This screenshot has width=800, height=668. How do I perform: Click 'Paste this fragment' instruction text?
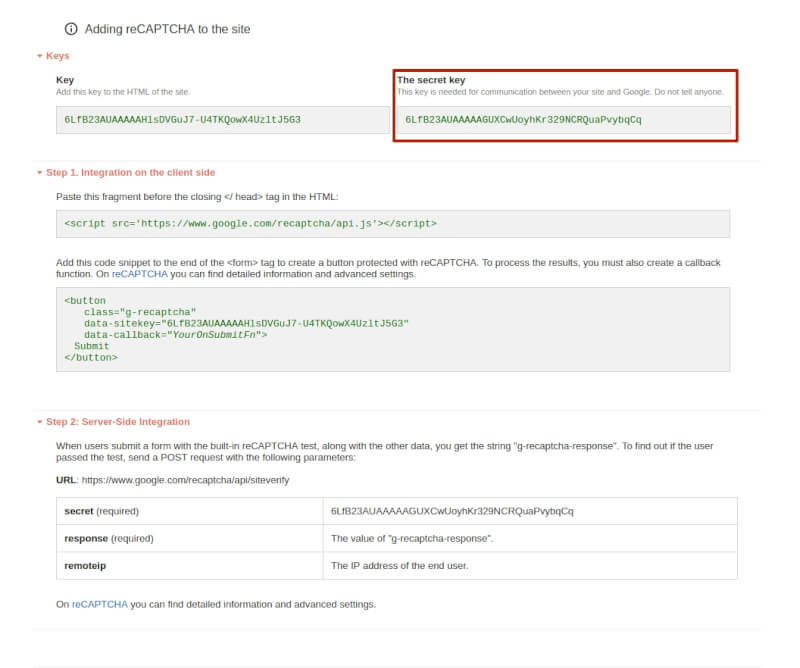[x=197, y=197]
